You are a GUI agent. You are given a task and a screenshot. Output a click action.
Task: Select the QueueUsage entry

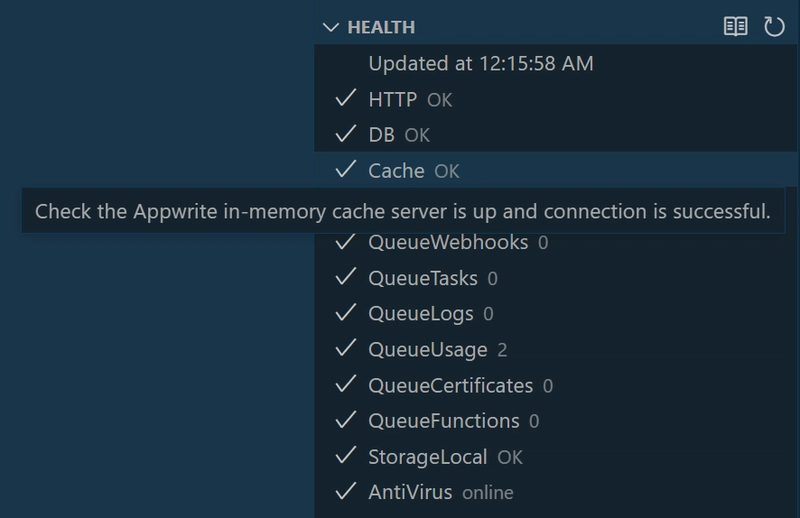(428, 350)
